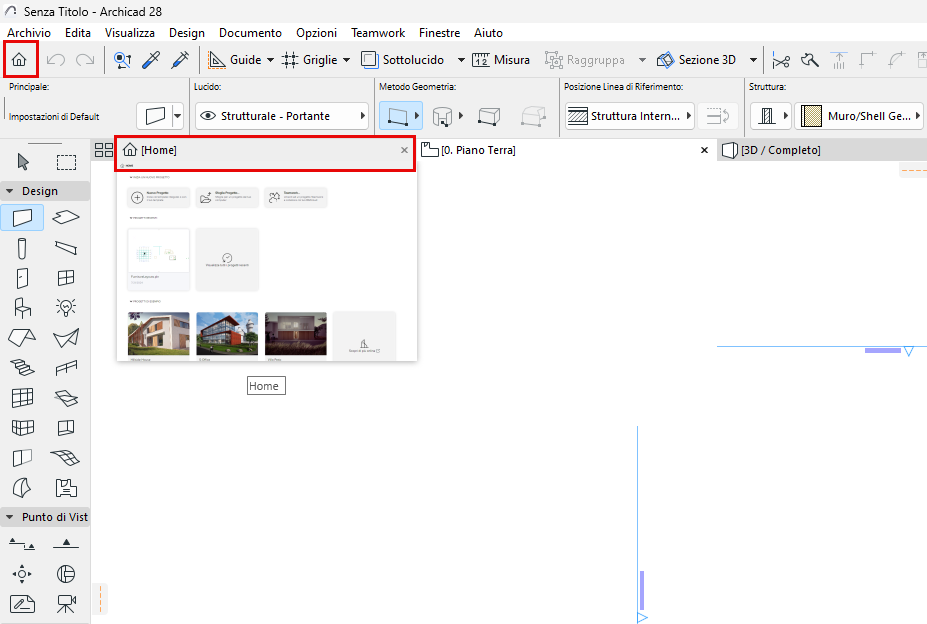Collapse the Design toolbox section
This screenshot has height=624, width=927.
(9, 191)
